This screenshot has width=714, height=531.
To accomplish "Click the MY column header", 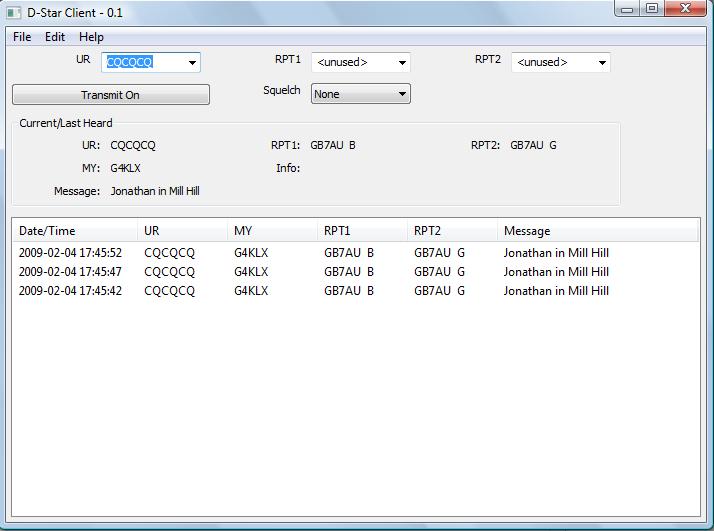I will pyautogui.click(x=272, y=231).
